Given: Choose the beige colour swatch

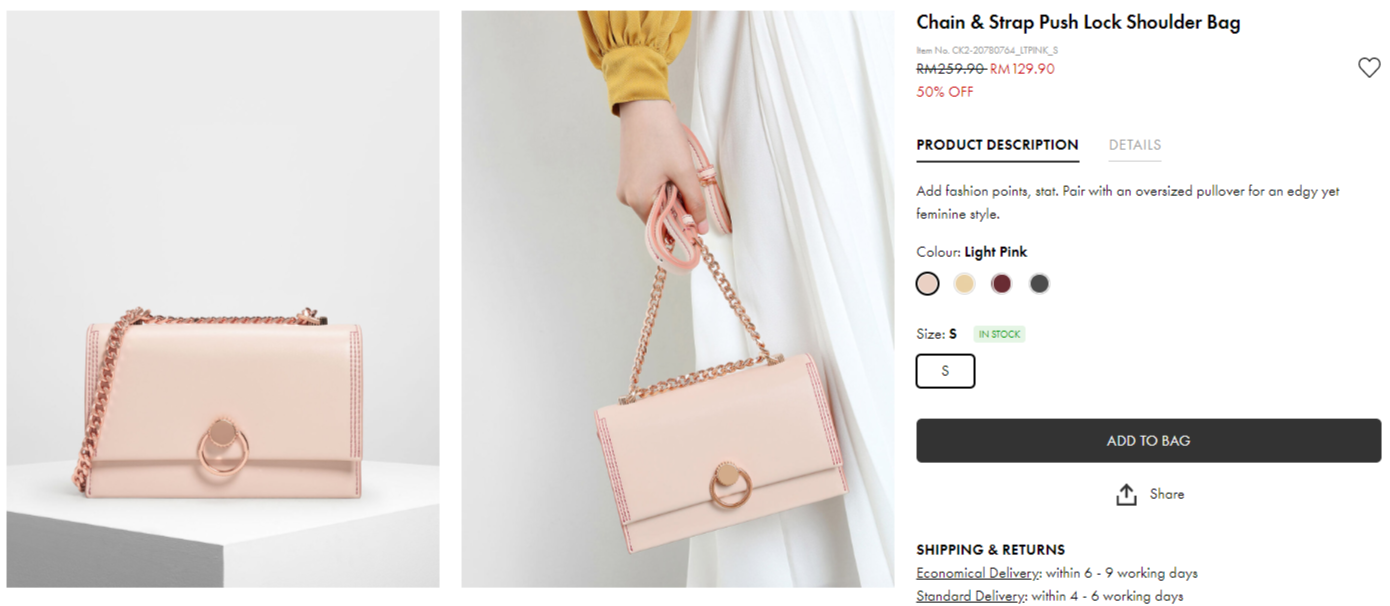Looking at the screenshot, I should coord(964,284).
